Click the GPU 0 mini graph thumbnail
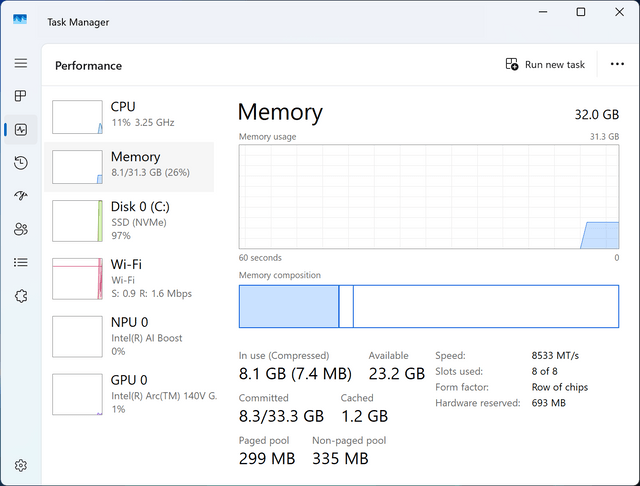This screenshot has height=486, width=640. [x=77, y=395]
